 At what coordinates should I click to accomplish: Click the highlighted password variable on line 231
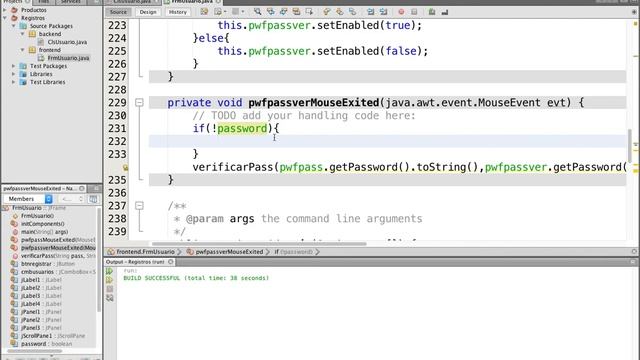click(242, 129)
